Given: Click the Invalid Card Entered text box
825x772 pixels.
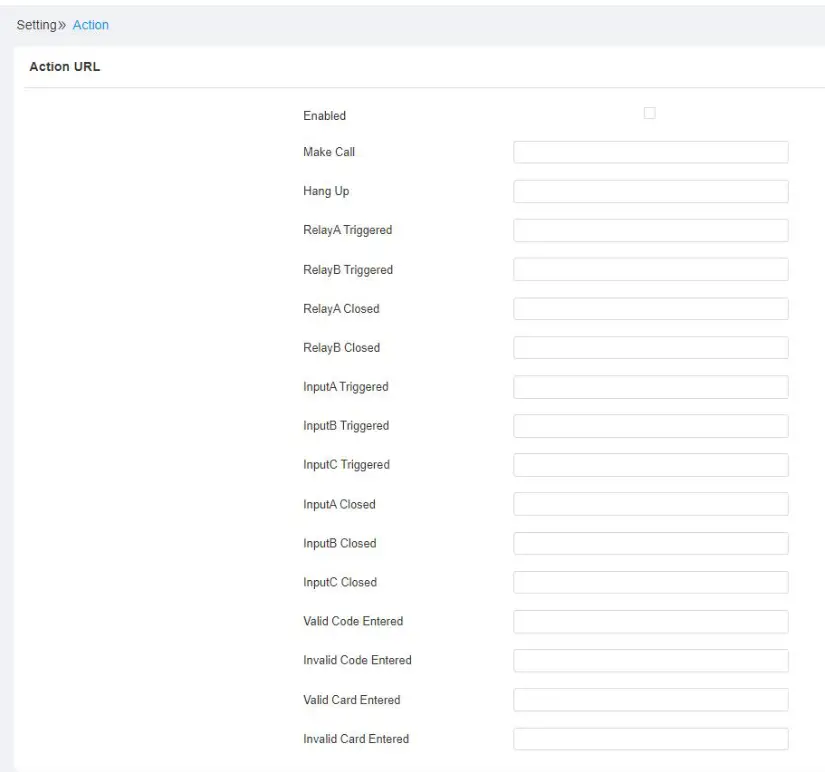Looking at the screenshot, I should coord(650,739).
